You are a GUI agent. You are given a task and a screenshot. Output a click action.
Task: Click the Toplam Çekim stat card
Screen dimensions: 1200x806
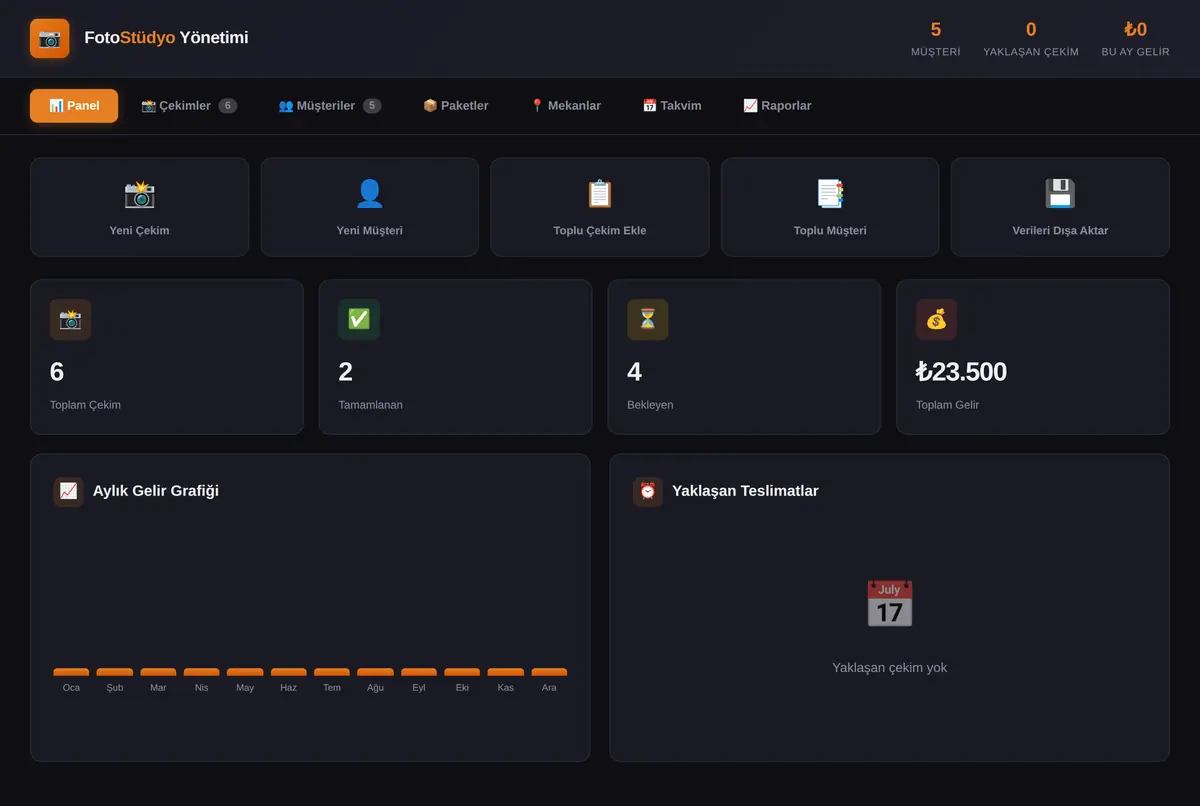[167, 357]
